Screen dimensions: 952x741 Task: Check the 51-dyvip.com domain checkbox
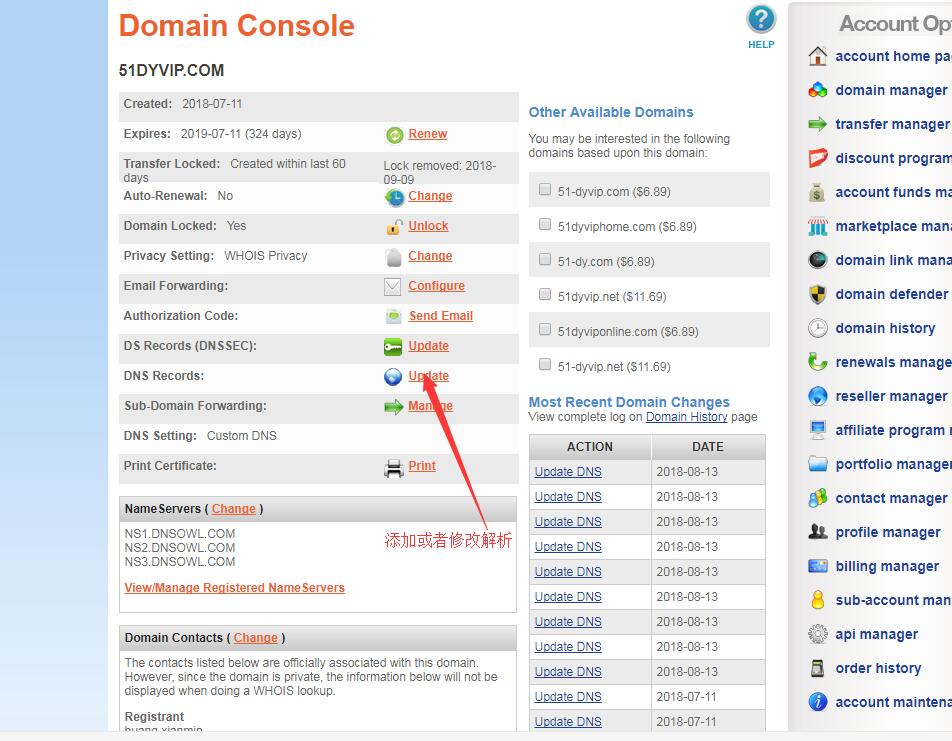point(545,189)
